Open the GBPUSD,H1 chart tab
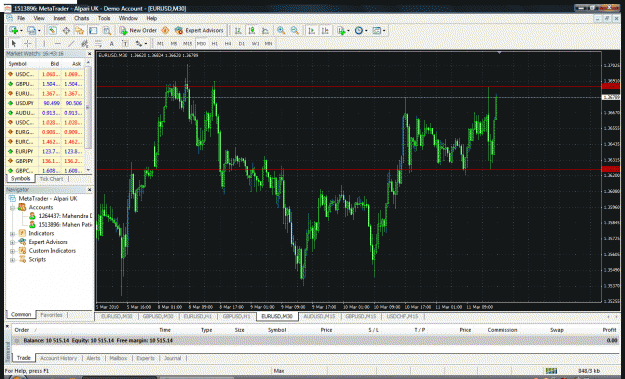The height and width of the screenshot is (379, 625). tap(236, 316)
